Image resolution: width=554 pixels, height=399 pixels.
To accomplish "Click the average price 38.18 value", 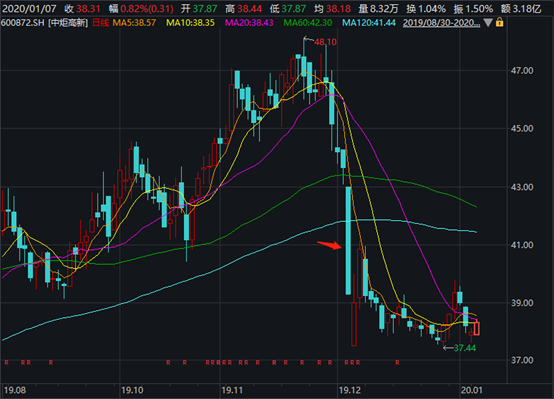I will click(338, 8).
